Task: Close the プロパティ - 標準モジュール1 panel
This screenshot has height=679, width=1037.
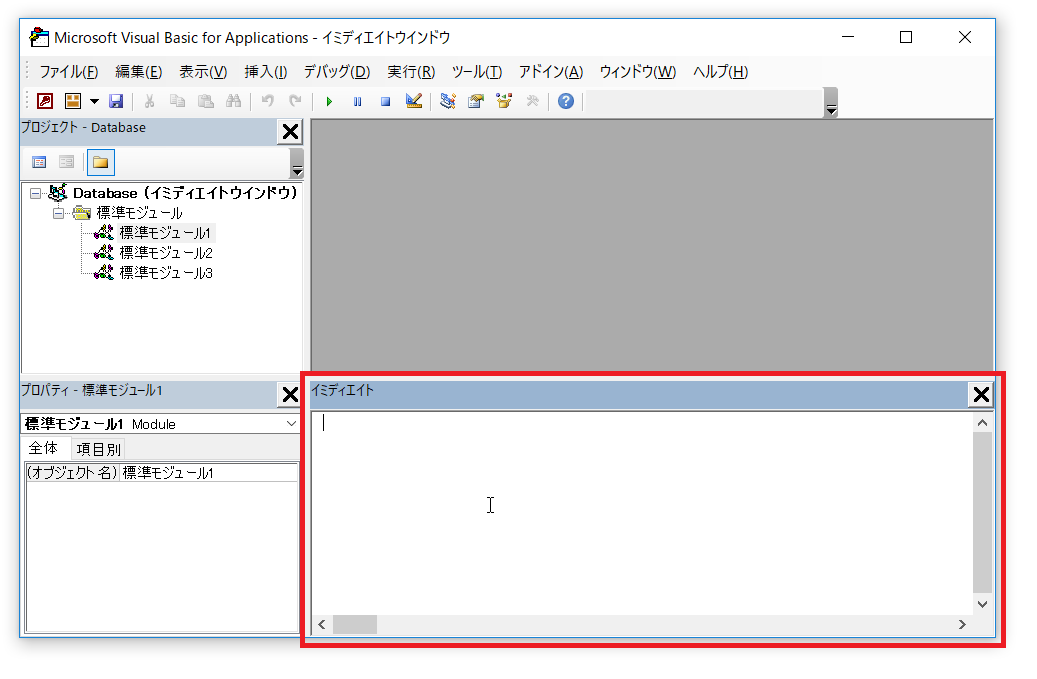Action: point(290,395)
